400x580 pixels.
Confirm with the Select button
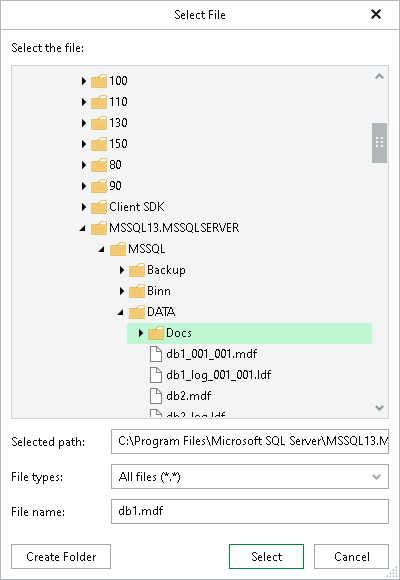(266, 556)
